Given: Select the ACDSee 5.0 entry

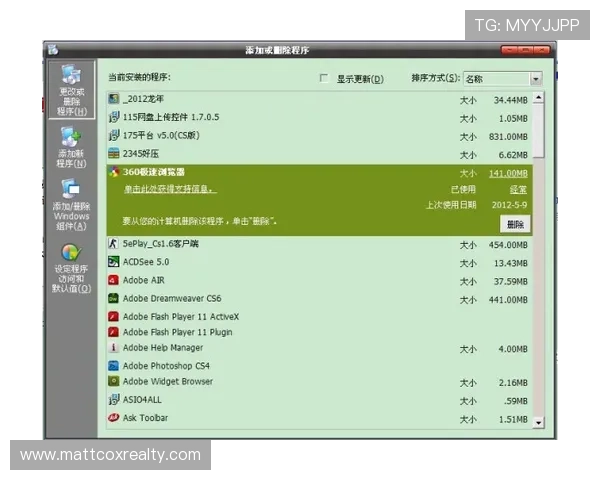Looking at the screenshot, I should [x=319, y=262].
